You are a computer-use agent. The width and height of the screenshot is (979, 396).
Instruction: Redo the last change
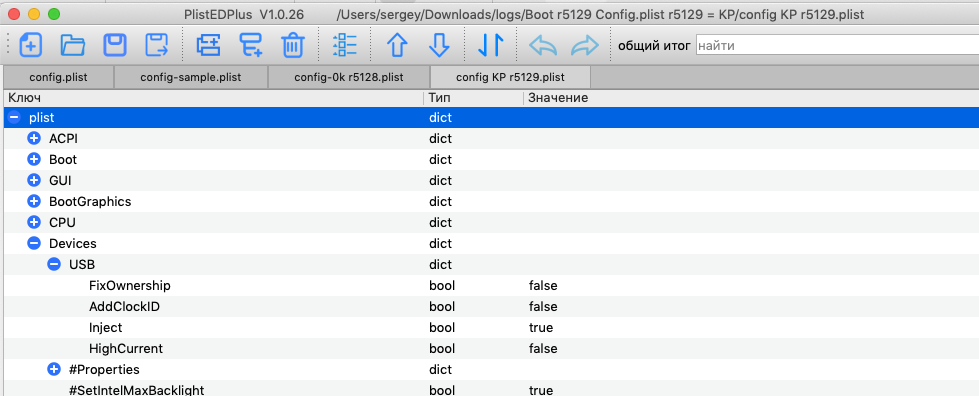(x=585, y=46)
